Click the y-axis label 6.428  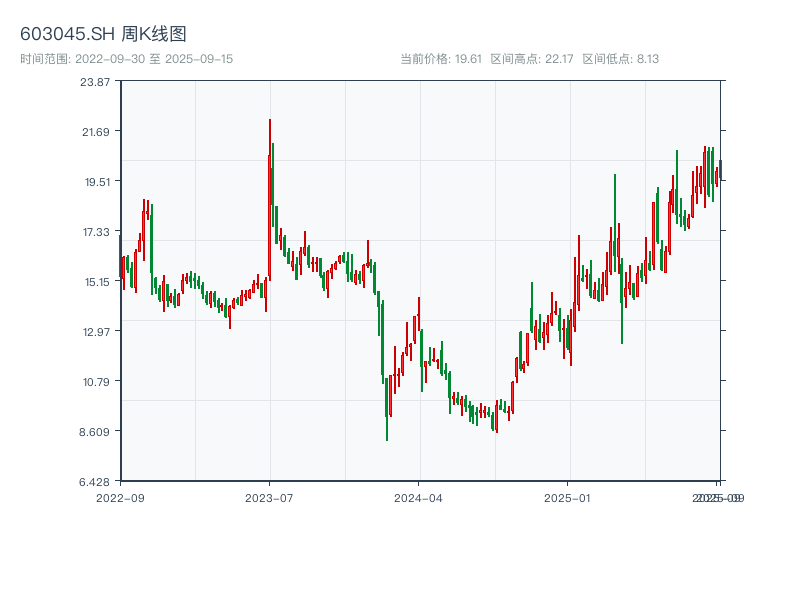94,482
